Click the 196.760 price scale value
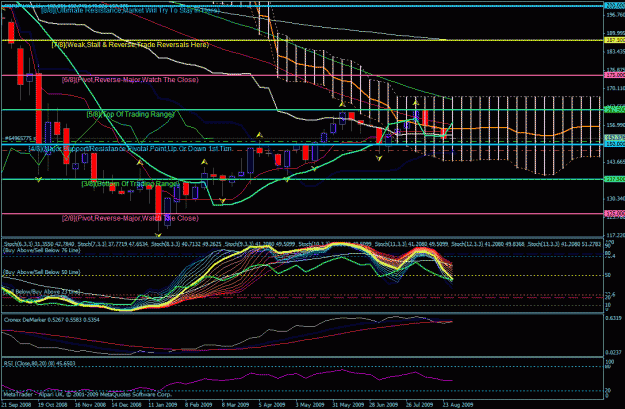Image resolution: width=625 pixels, height=409 pixels. pos(615,15)
